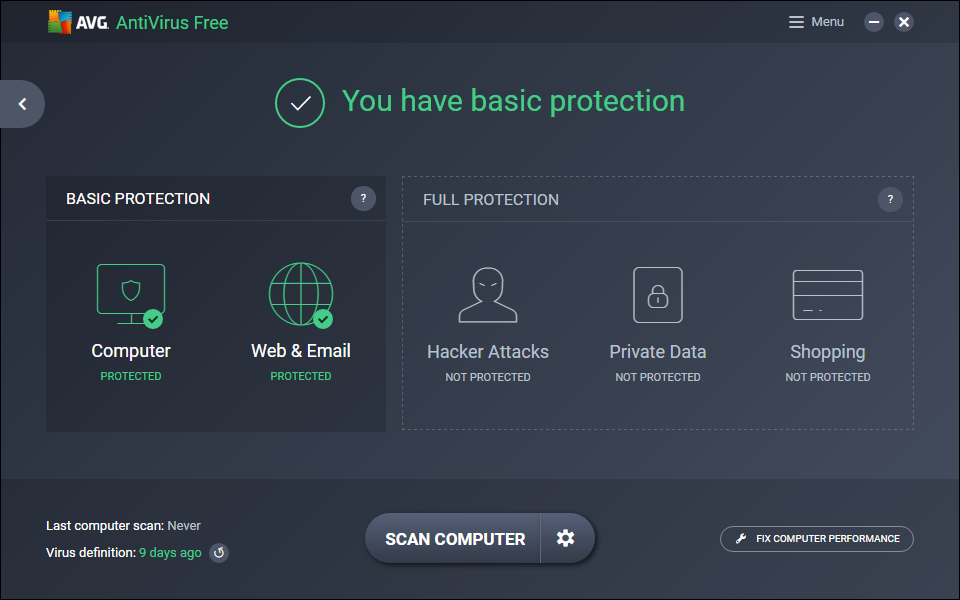Screen dimensions: 960x600
Task: Select the Shopping protection icon
Action: click(827, 293)
